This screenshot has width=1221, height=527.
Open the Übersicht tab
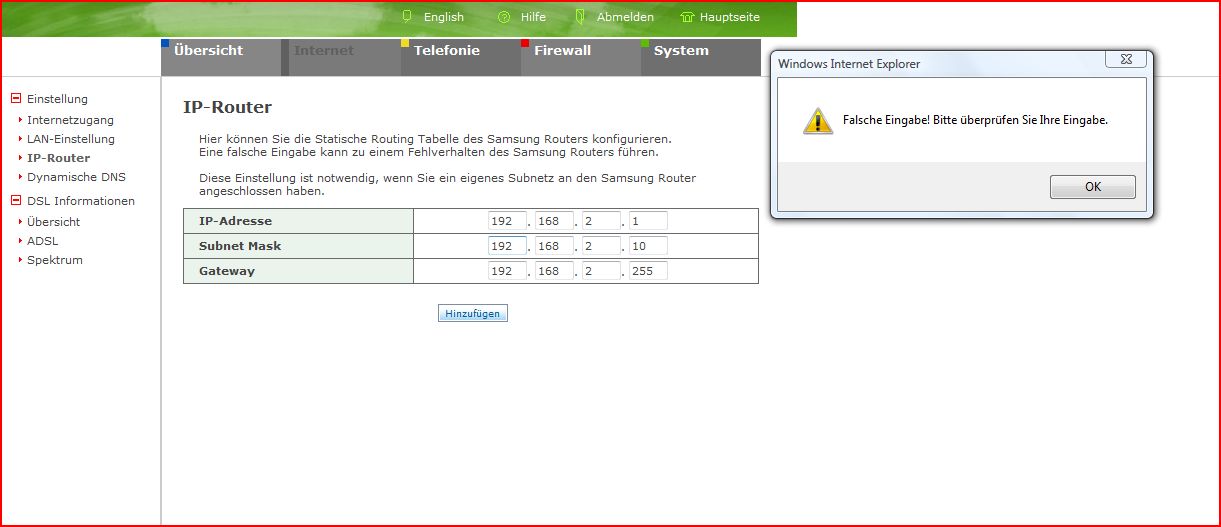[221, 57]
